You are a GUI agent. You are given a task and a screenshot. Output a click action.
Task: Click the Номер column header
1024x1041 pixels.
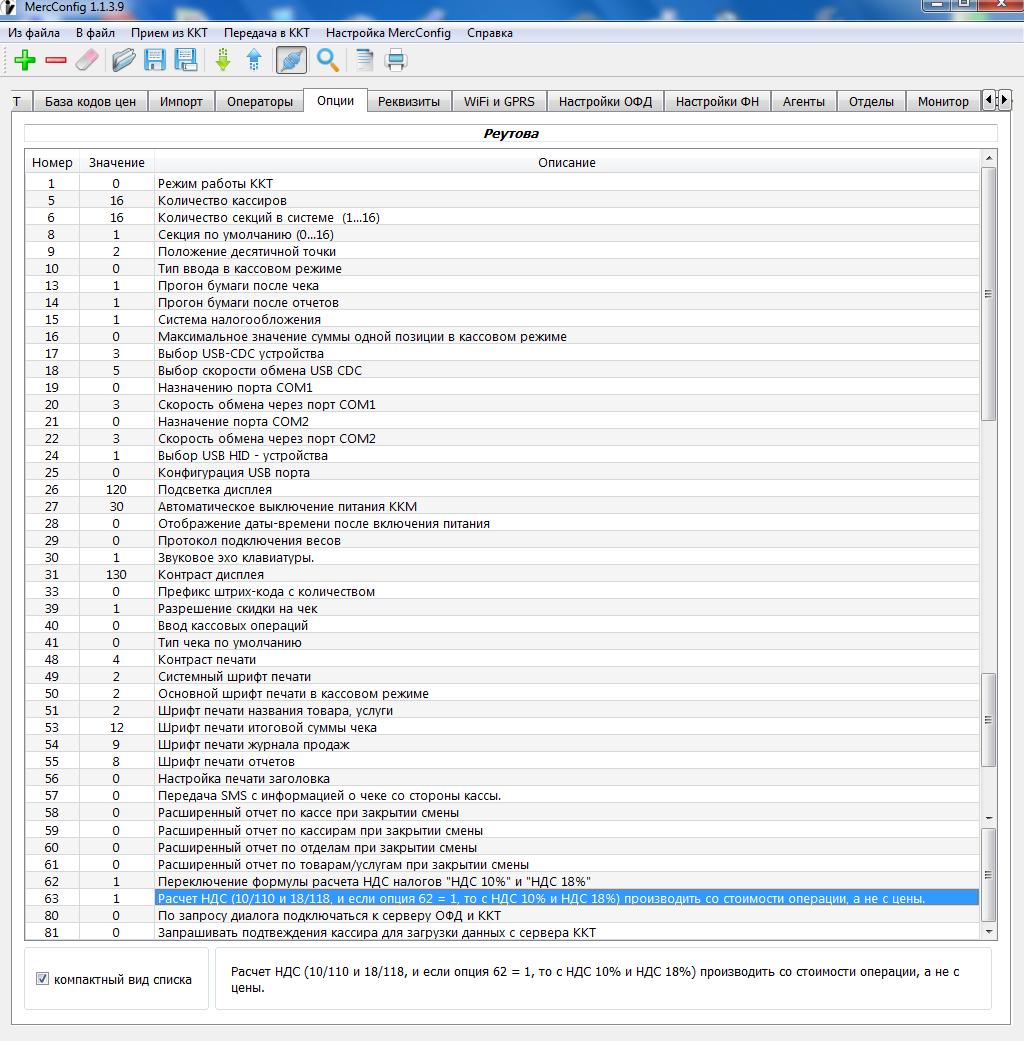[52, 163]
